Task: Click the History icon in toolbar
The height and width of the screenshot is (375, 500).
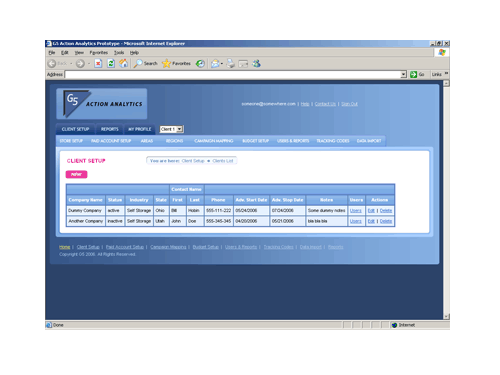Action: (200, 63)
